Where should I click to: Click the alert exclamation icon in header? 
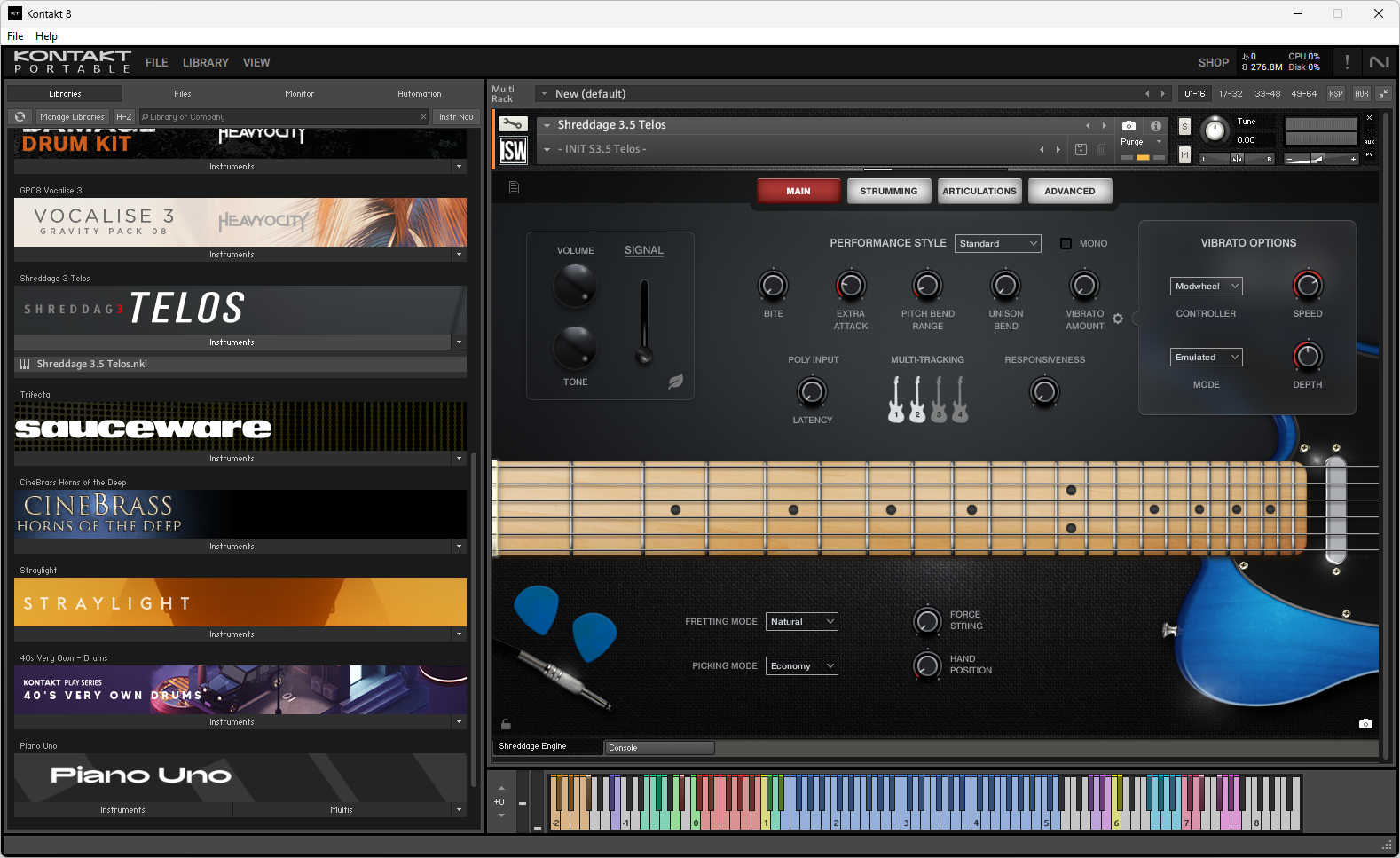pyautogui.click(x=1347, y=62)
